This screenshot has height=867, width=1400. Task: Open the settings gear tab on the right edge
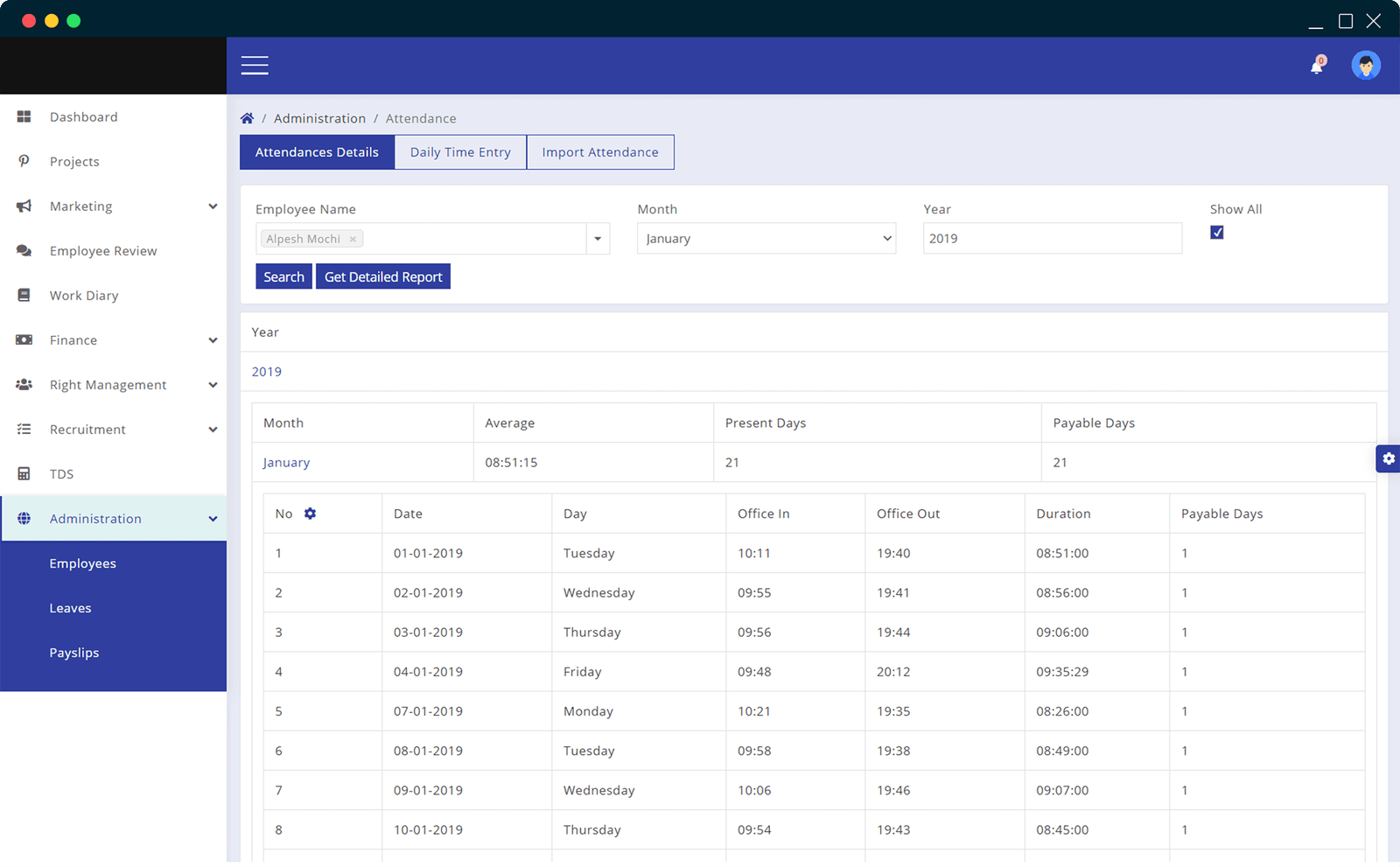1388,459
